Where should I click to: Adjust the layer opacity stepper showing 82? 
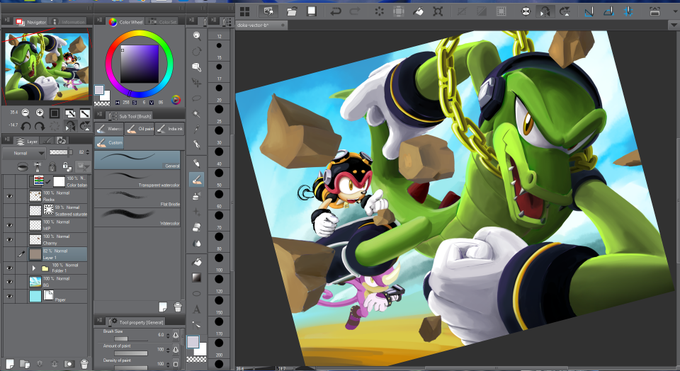click(x=88, y=152)
